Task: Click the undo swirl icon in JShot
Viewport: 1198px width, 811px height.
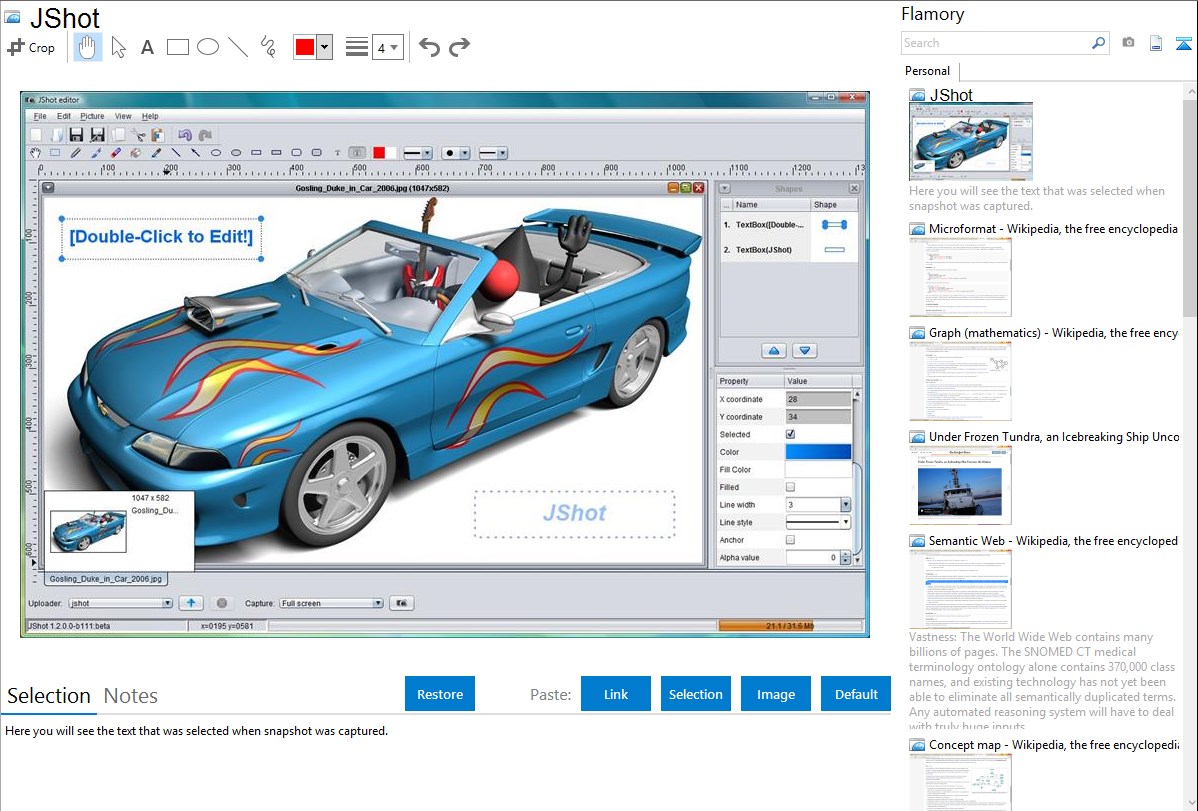Action: tap(185, 135)
